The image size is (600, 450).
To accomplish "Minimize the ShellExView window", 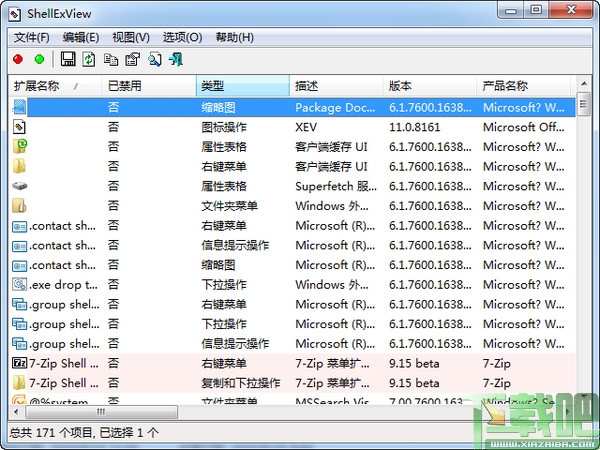I will 510,10.
